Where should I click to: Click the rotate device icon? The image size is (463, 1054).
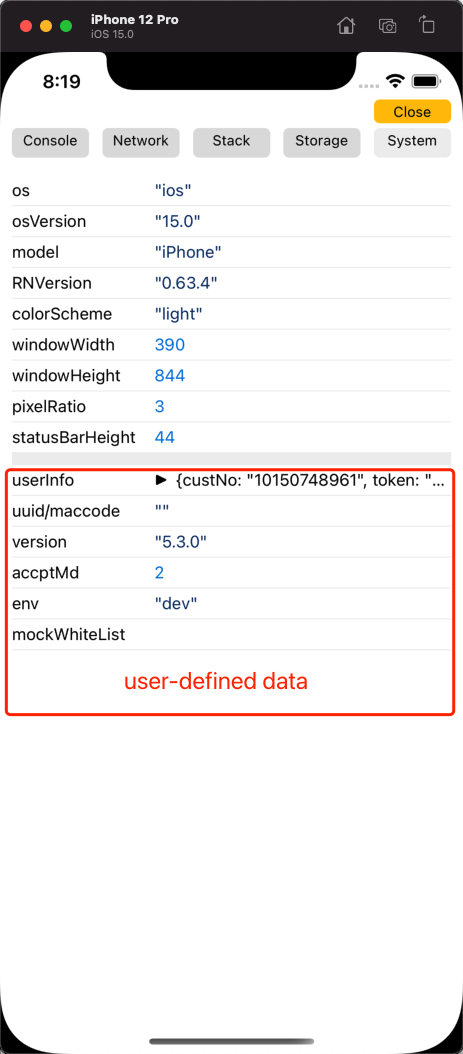(427, 25)
